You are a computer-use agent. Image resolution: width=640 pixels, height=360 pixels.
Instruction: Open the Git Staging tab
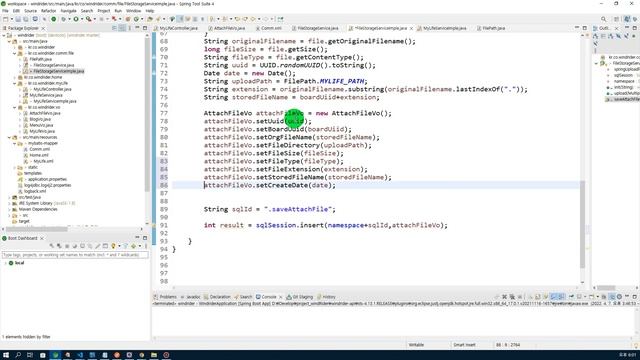coord(300,297)
